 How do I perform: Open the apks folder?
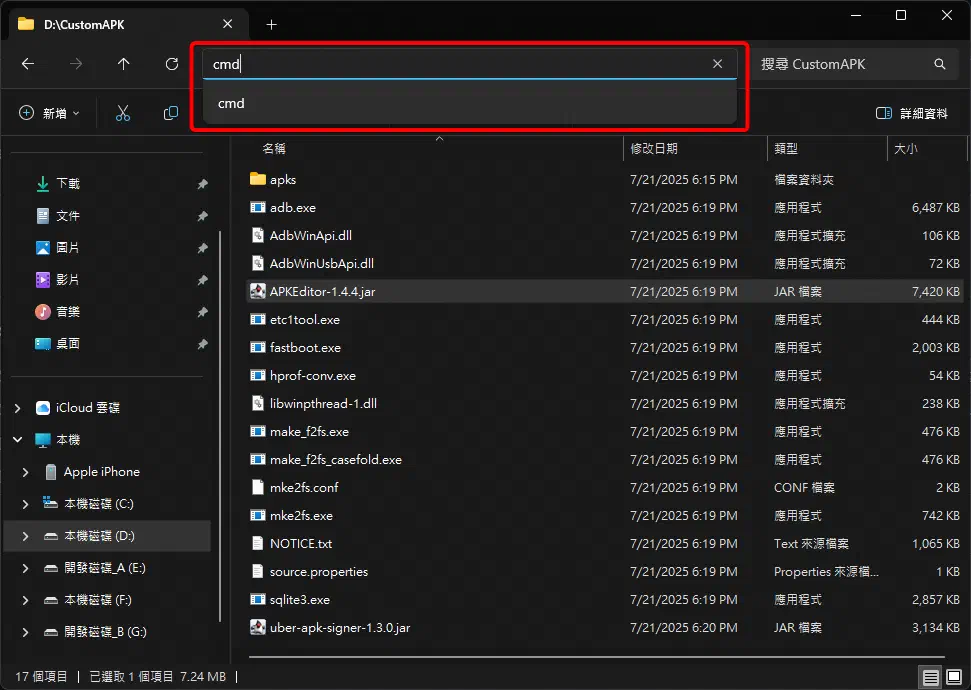click(x=283, y=180)
